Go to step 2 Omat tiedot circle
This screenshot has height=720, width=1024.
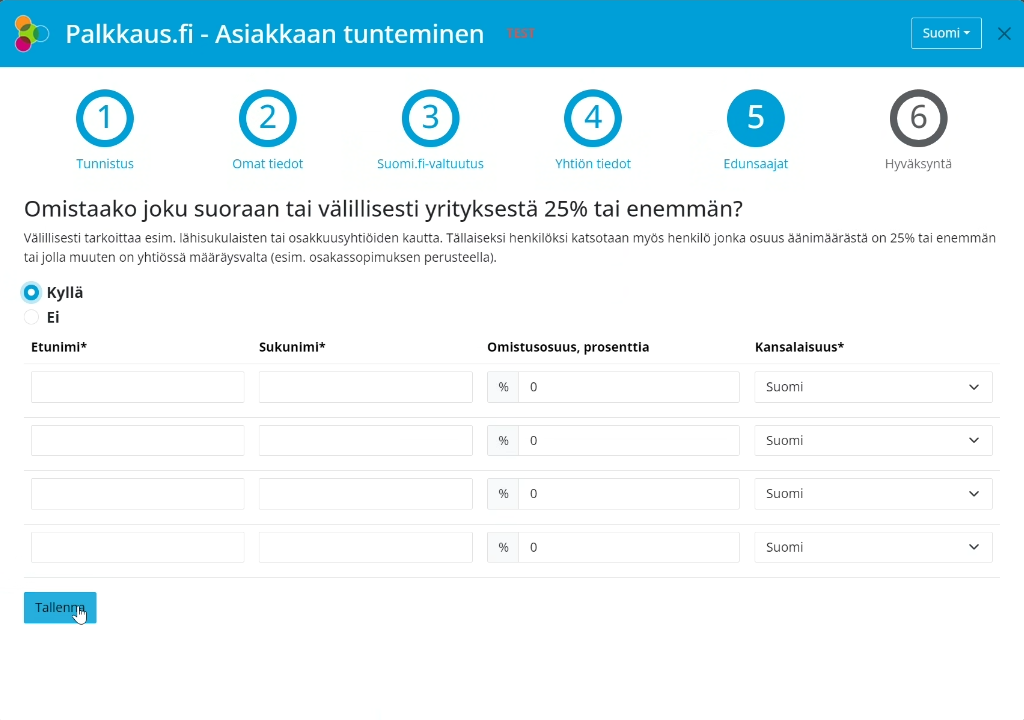tap(268, 118)
